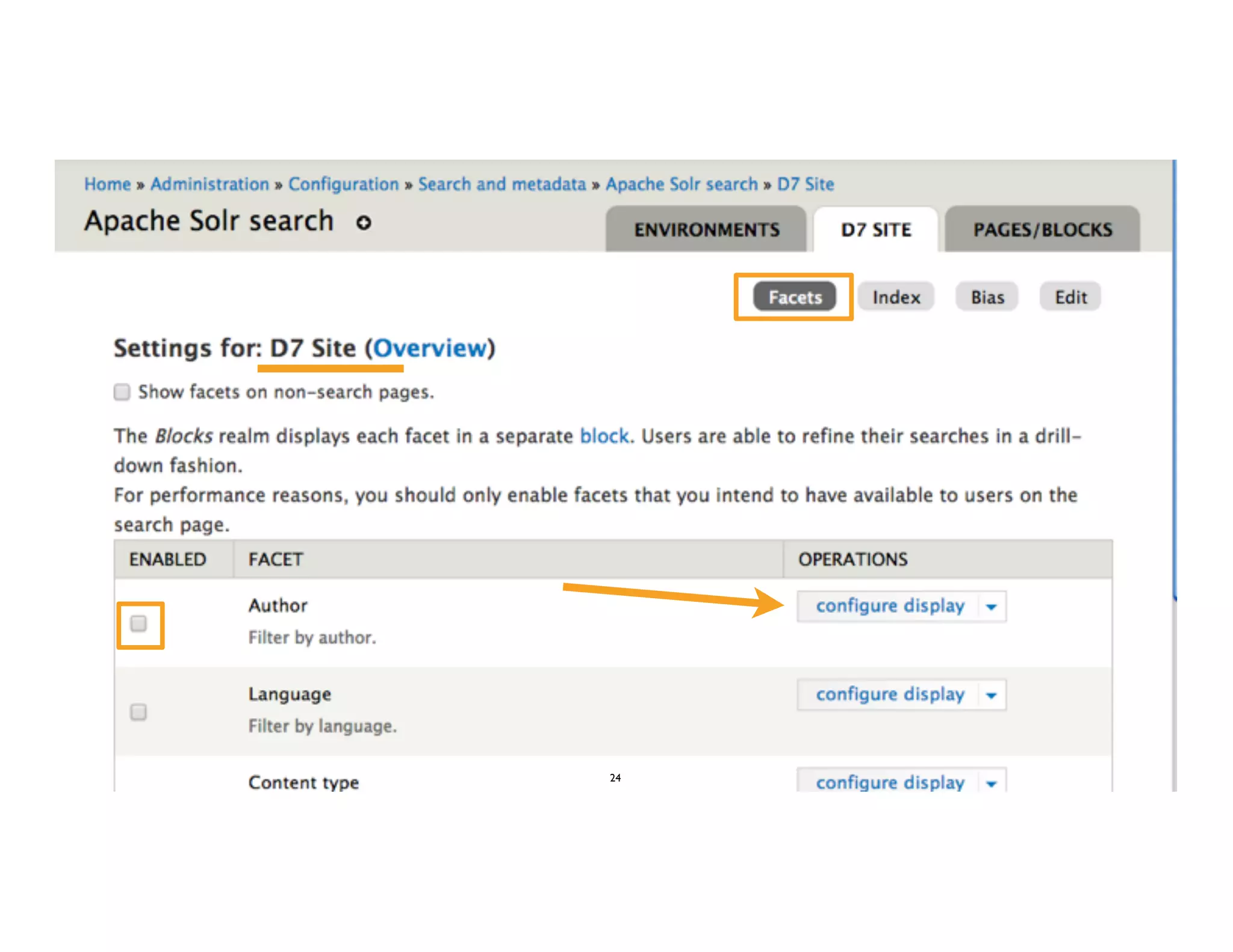
Task: Expand Language configure display dropdown arrow
Action: click(x=991, y=695)
